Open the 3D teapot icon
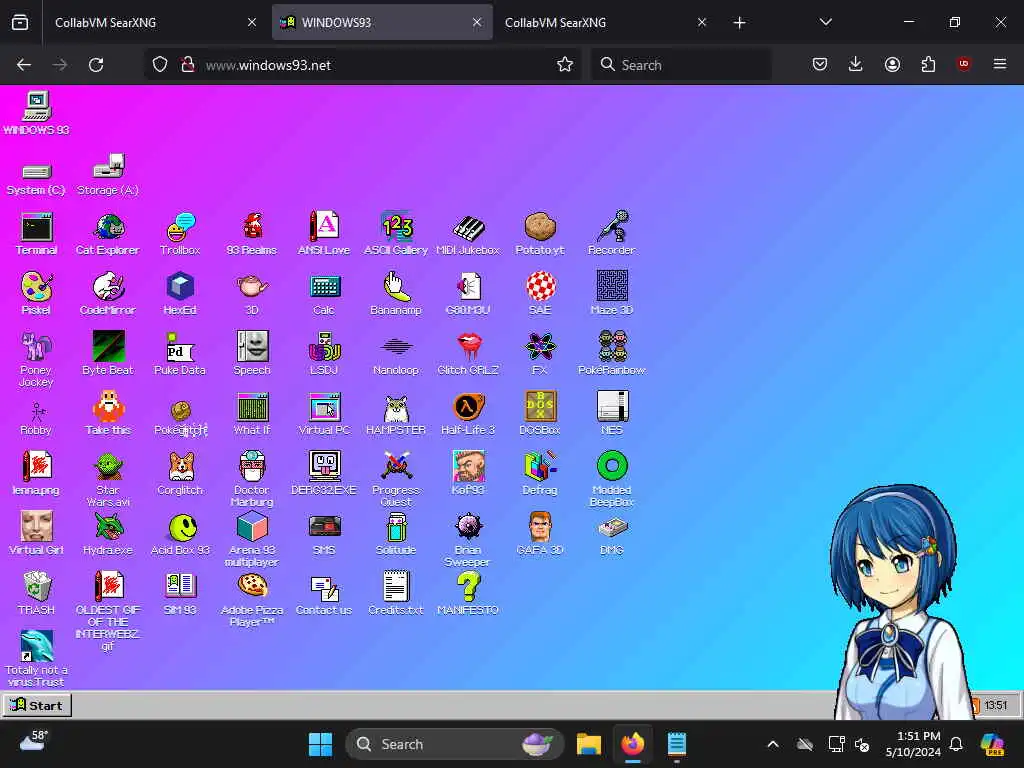Screen dimensions: 1024x768 [x=252, y=293]
